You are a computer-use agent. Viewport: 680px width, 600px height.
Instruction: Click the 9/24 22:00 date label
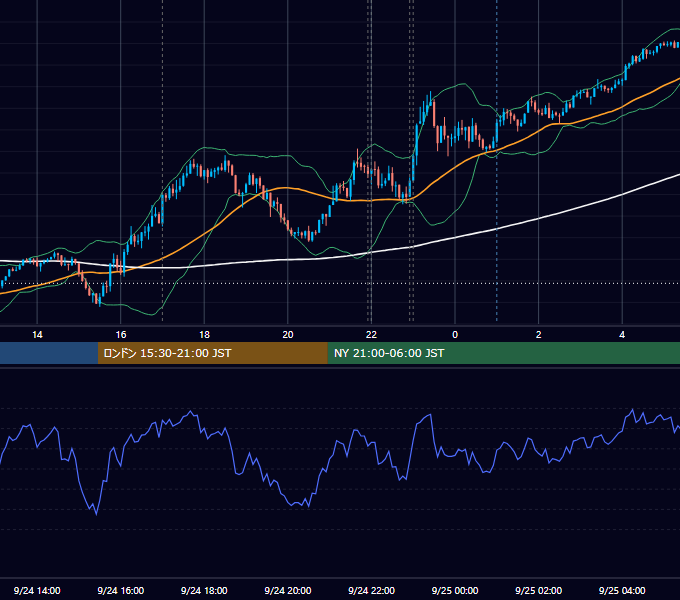pos(372,590)
